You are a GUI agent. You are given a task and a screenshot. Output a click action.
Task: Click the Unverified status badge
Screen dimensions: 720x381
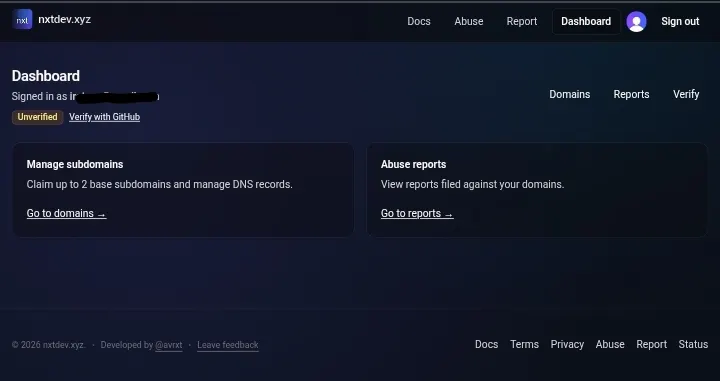[37, 117]
